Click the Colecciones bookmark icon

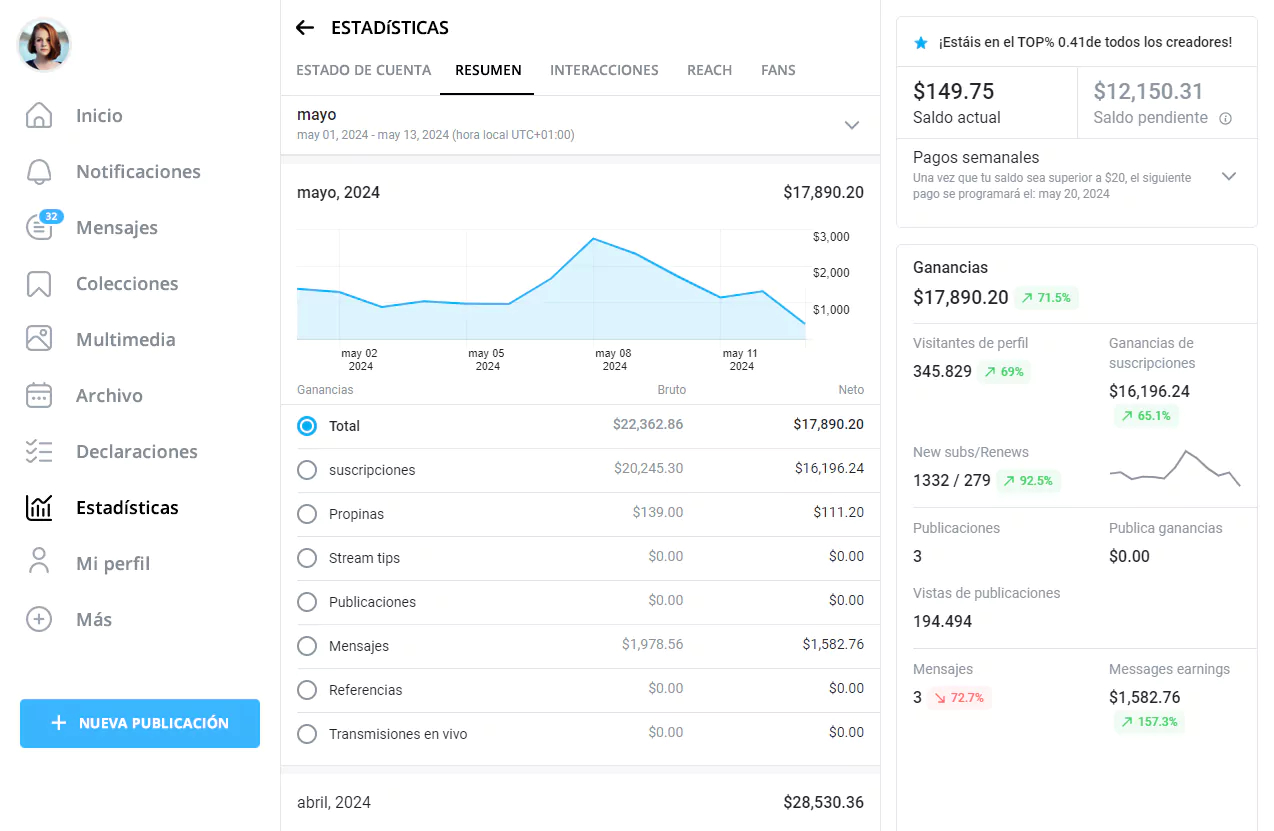pyautogui.click(x=39, y=284)
